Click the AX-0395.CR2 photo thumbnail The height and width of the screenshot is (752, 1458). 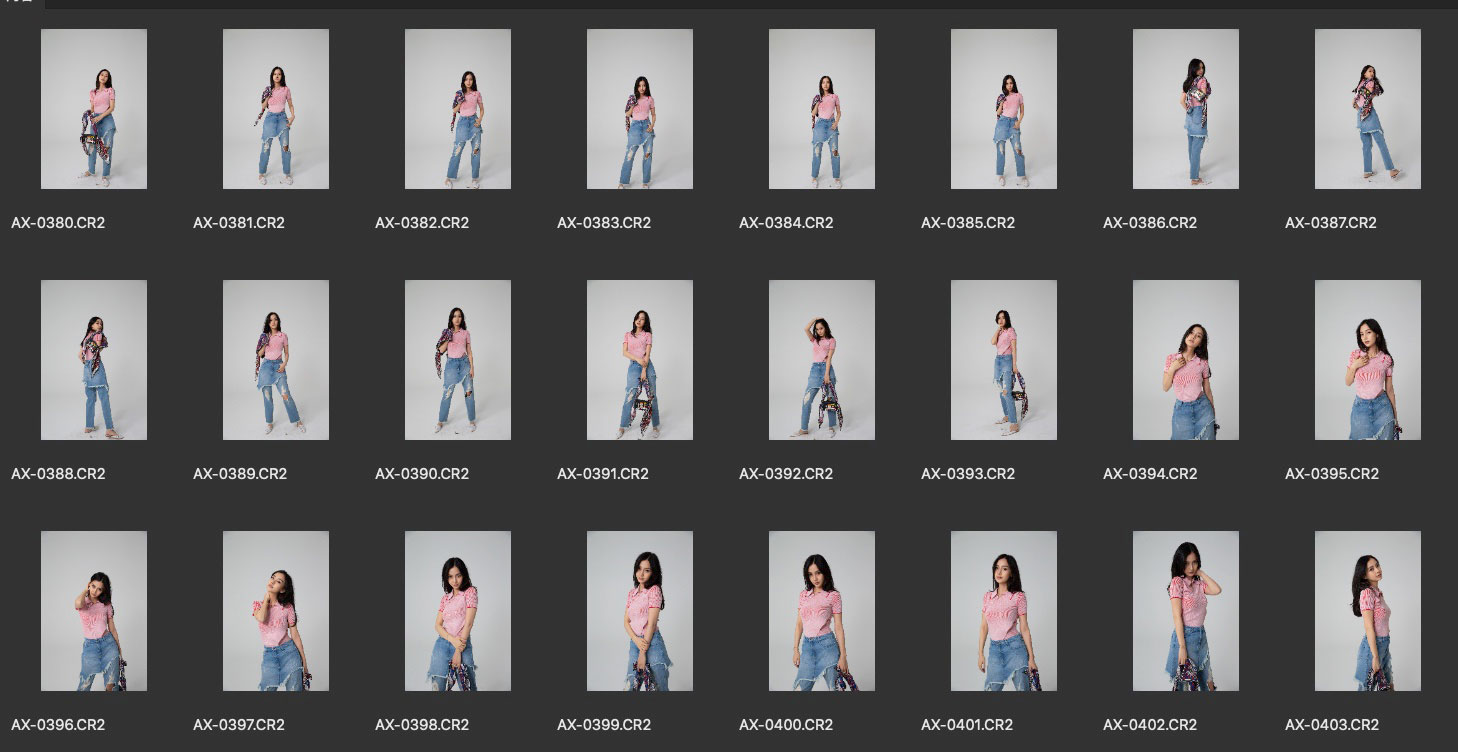pos(1368,360)
